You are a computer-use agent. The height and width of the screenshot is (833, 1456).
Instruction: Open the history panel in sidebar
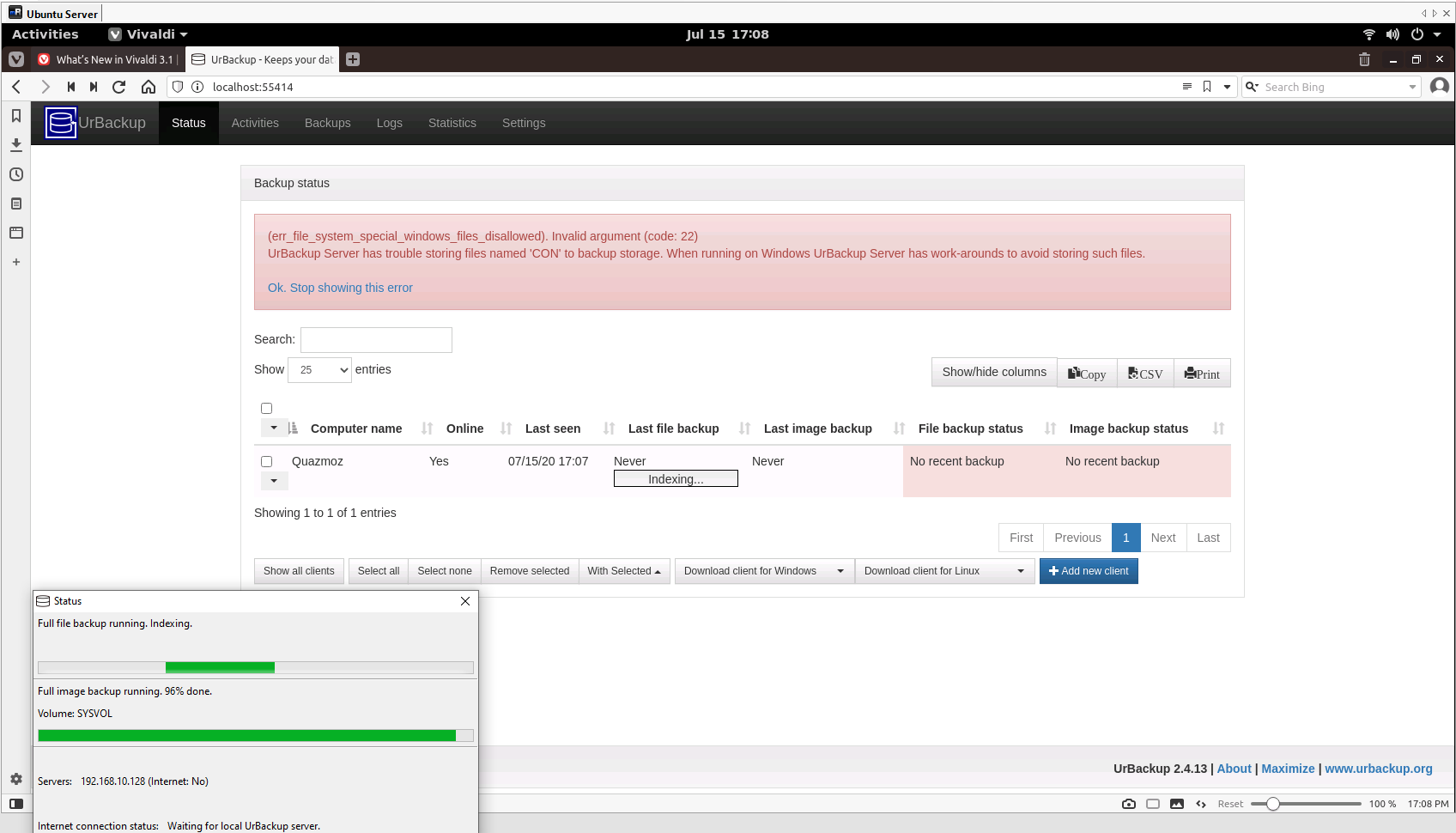coord(15,174)
